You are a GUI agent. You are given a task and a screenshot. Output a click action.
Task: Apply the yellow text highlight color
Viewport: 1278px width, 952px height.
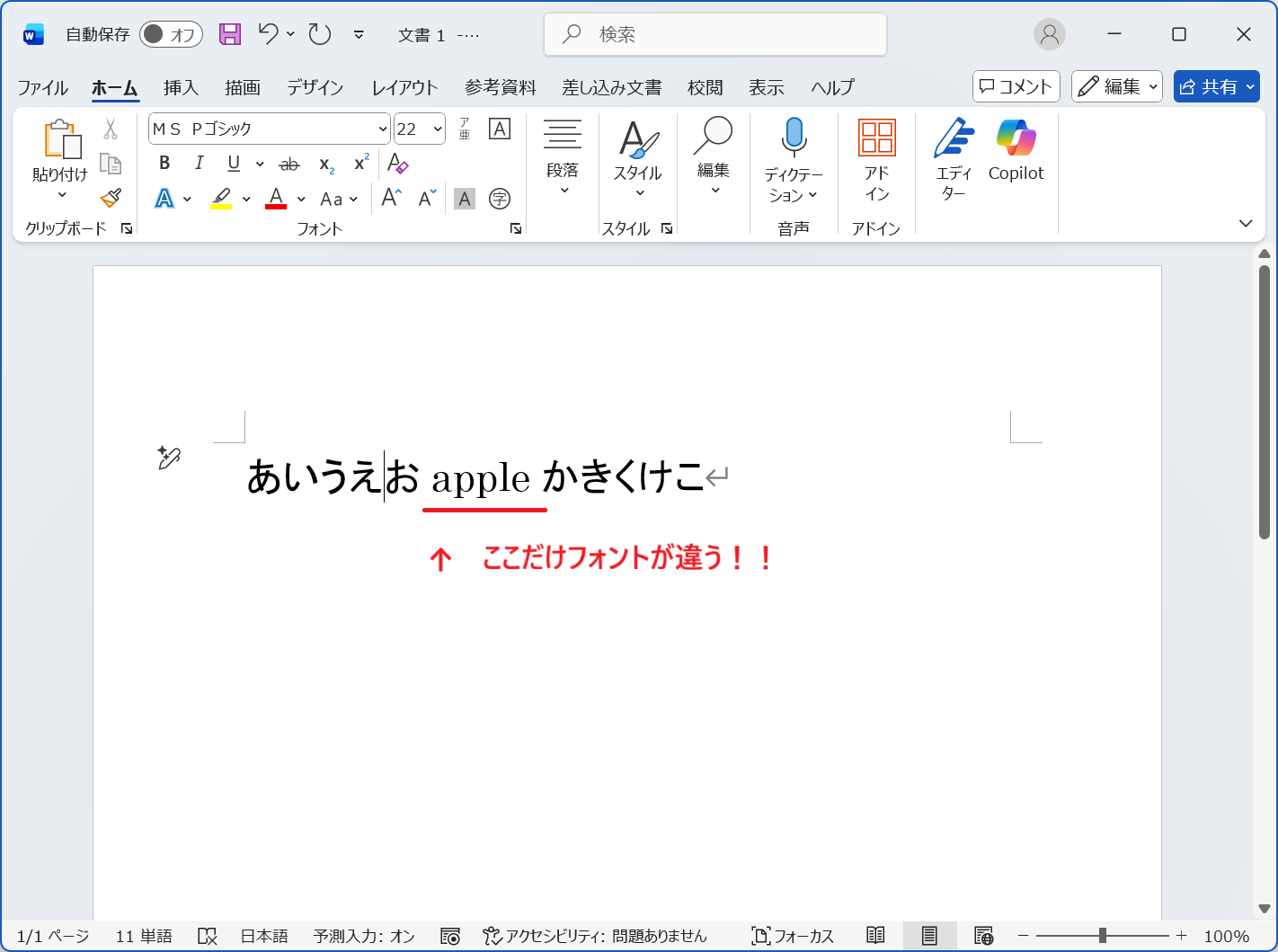[x=221, y=199]
